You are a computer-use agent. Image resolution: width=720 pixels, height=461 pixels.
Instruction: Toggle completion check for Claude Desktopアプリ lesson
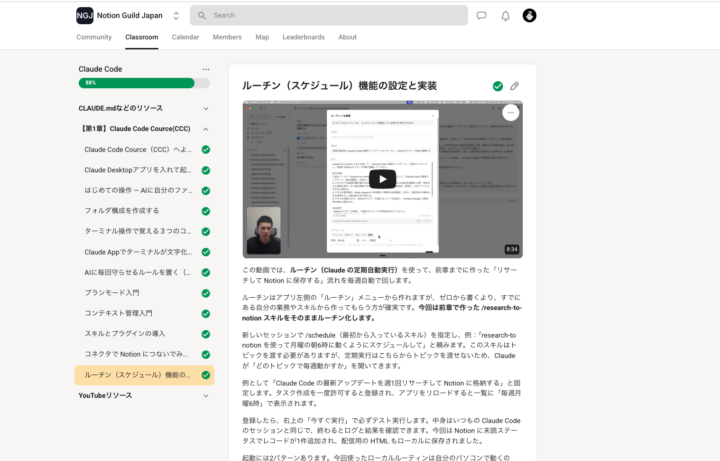206,170
